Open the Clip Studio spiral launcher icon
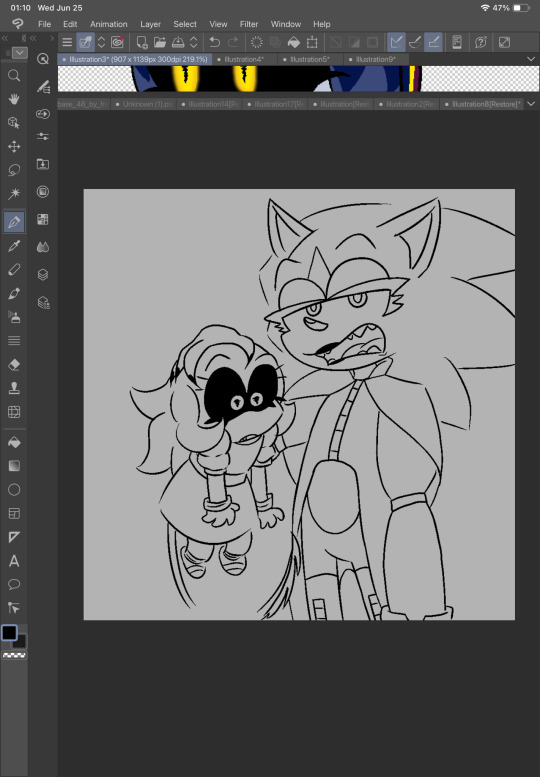Image resolution: width=540 pixels, height=777 pixels. tap(117, 43)
